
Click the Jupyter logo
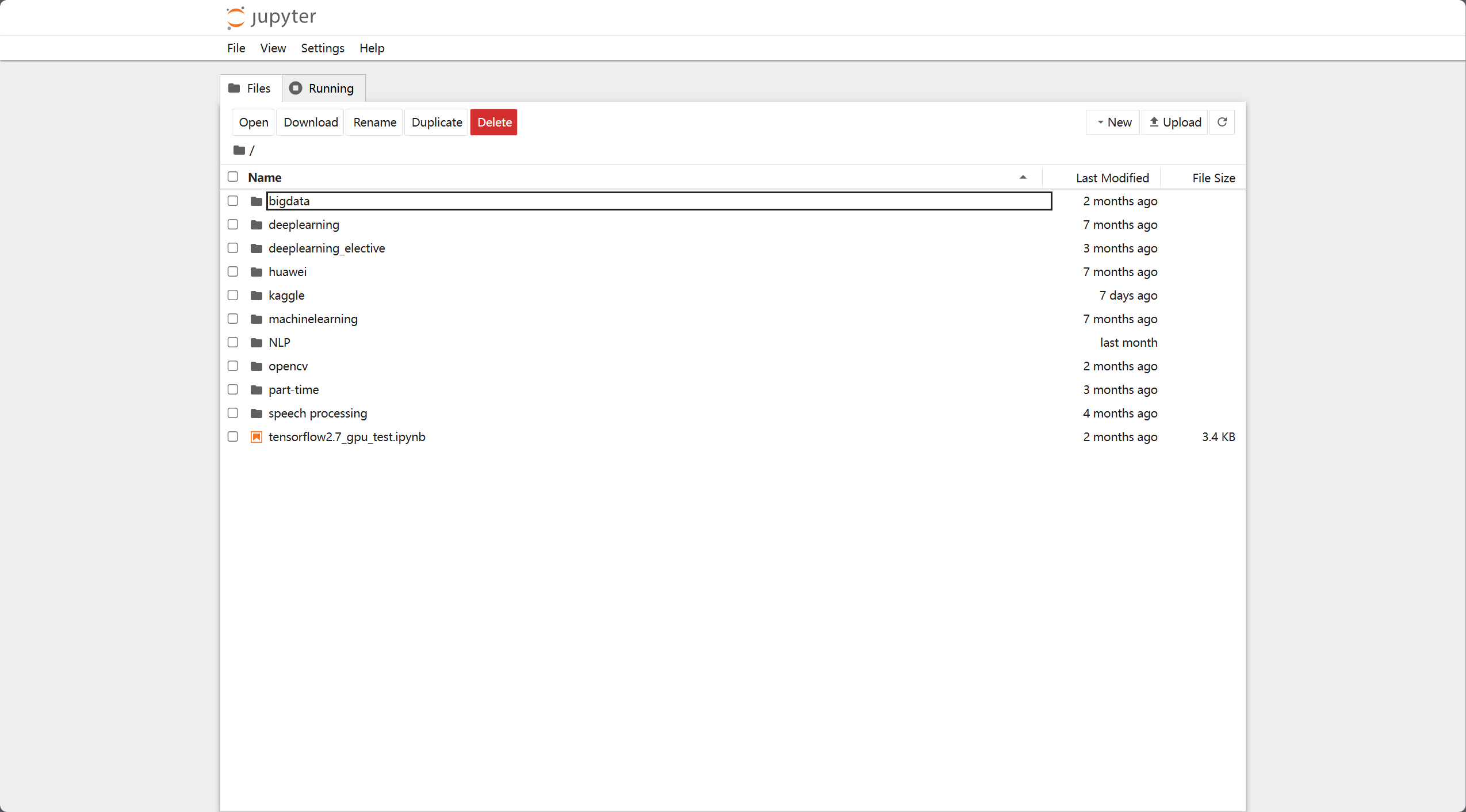pos(271,17)
